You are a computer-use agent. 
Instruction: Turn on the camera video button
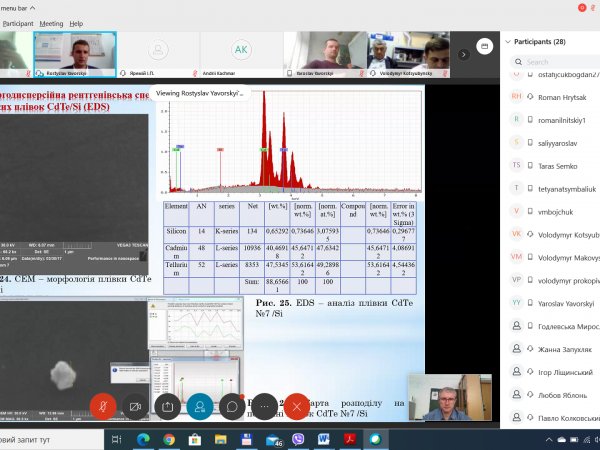135,406
